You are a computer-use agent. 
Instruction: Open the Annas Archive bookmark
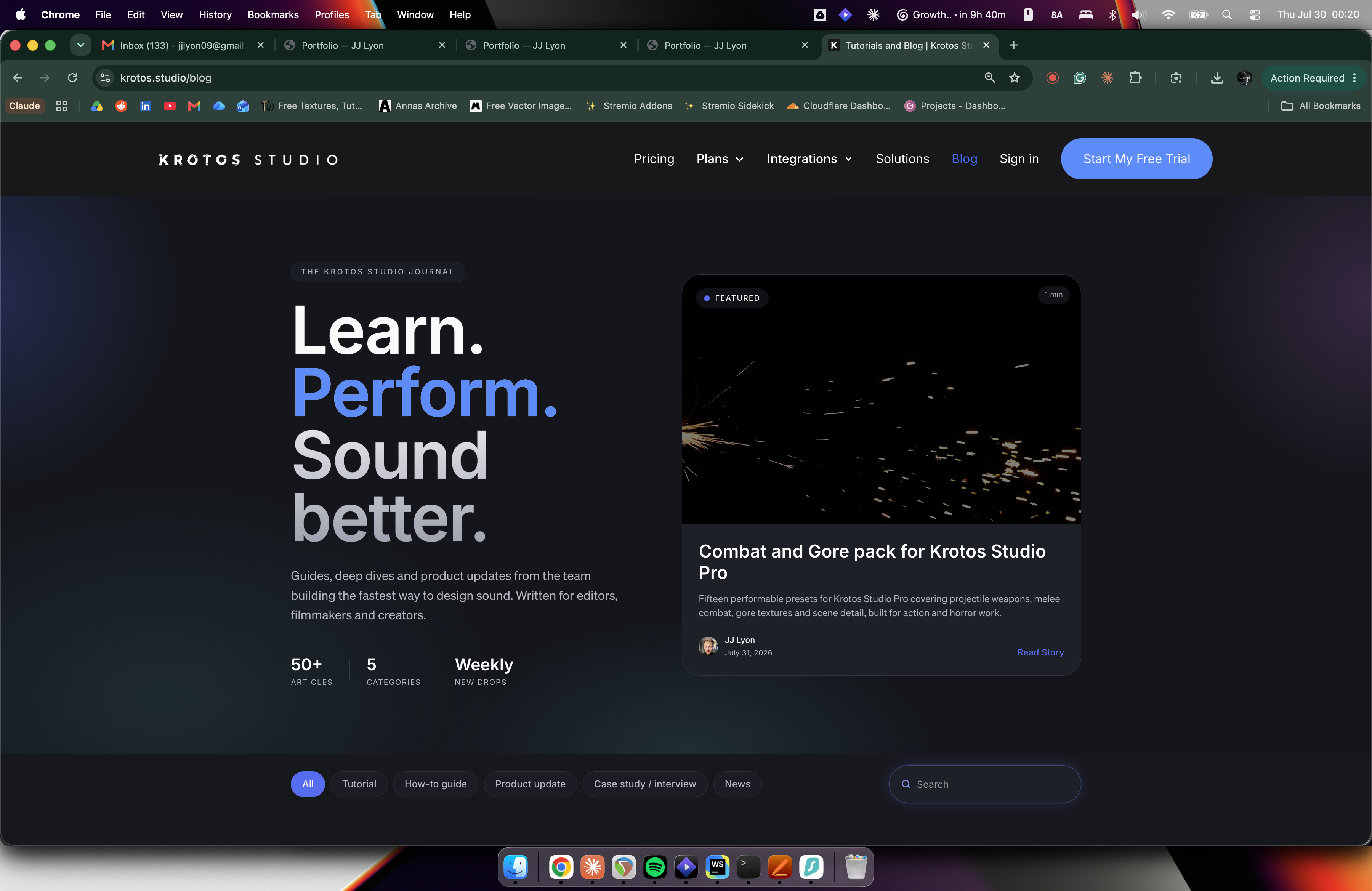coord(417,106)
